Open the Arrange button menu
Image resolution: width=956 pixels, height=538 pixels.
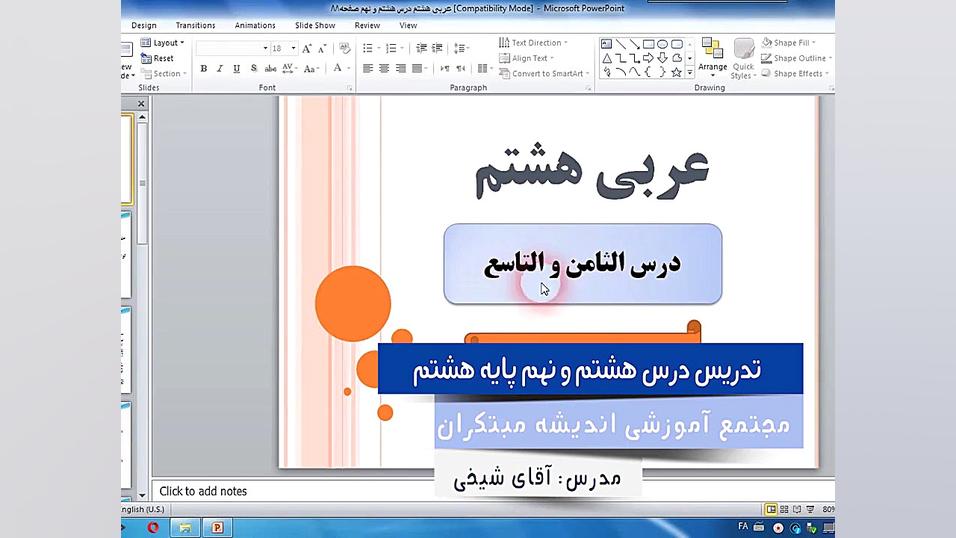[713, 59]
